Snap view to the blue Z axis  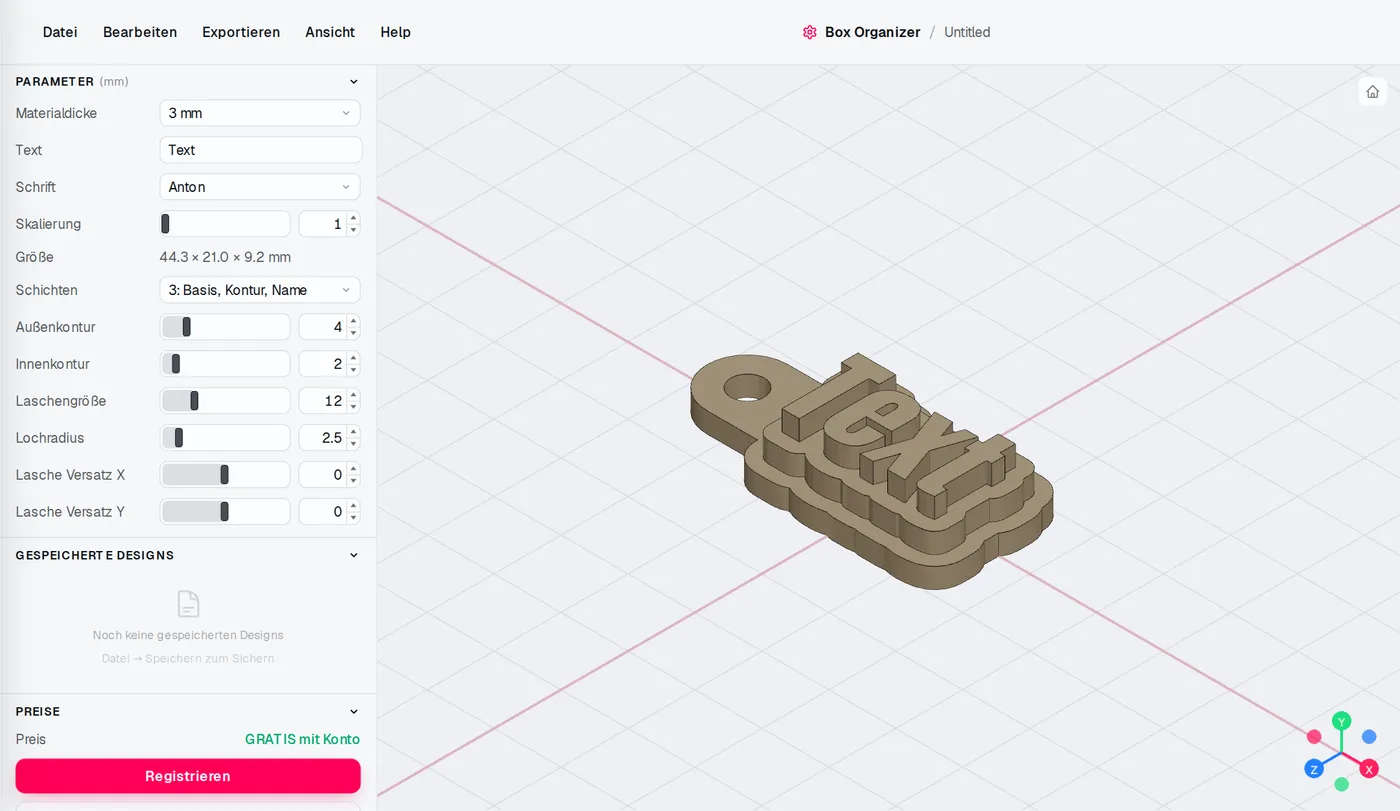tap(1314, 769)
